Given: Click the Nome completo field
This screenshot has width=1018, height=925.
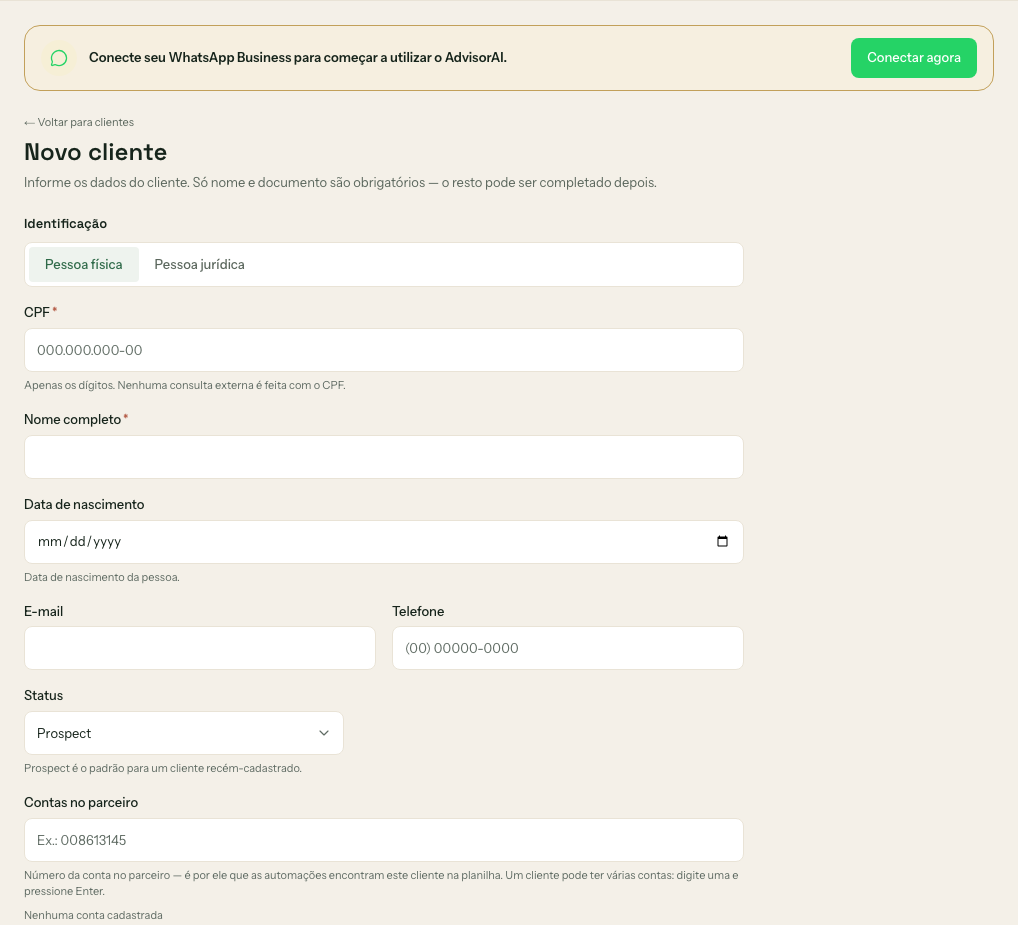Looking at the screenshot, I should tap(384, 457).
